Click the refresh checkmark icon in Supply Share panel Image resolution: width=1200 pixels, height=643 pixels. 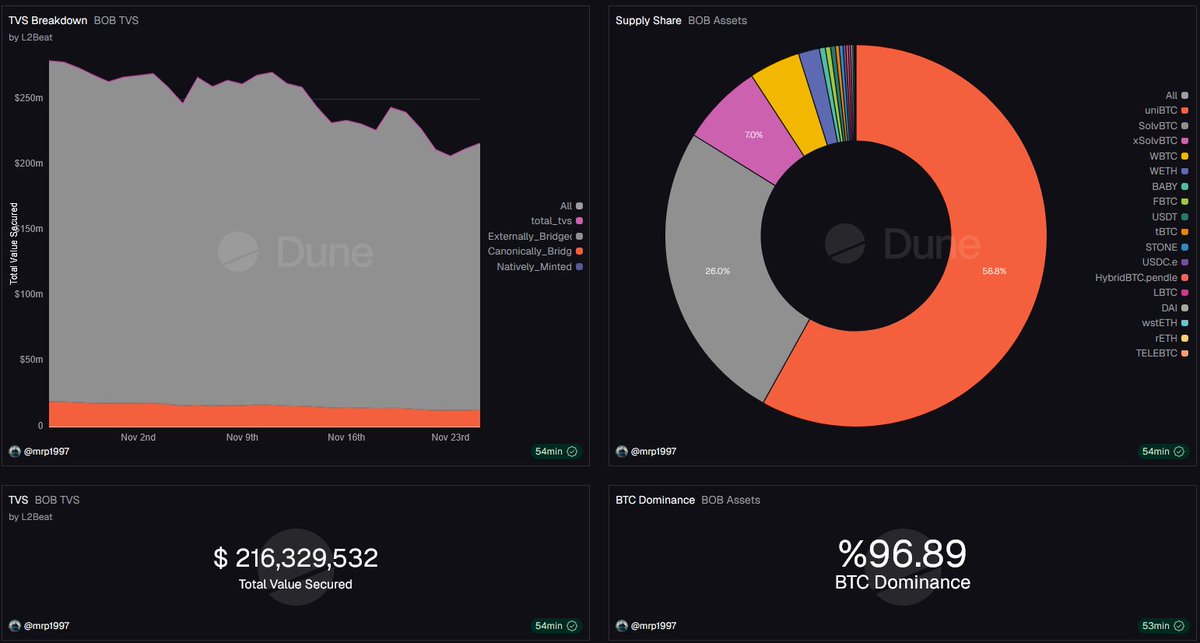click(1180, 452)
